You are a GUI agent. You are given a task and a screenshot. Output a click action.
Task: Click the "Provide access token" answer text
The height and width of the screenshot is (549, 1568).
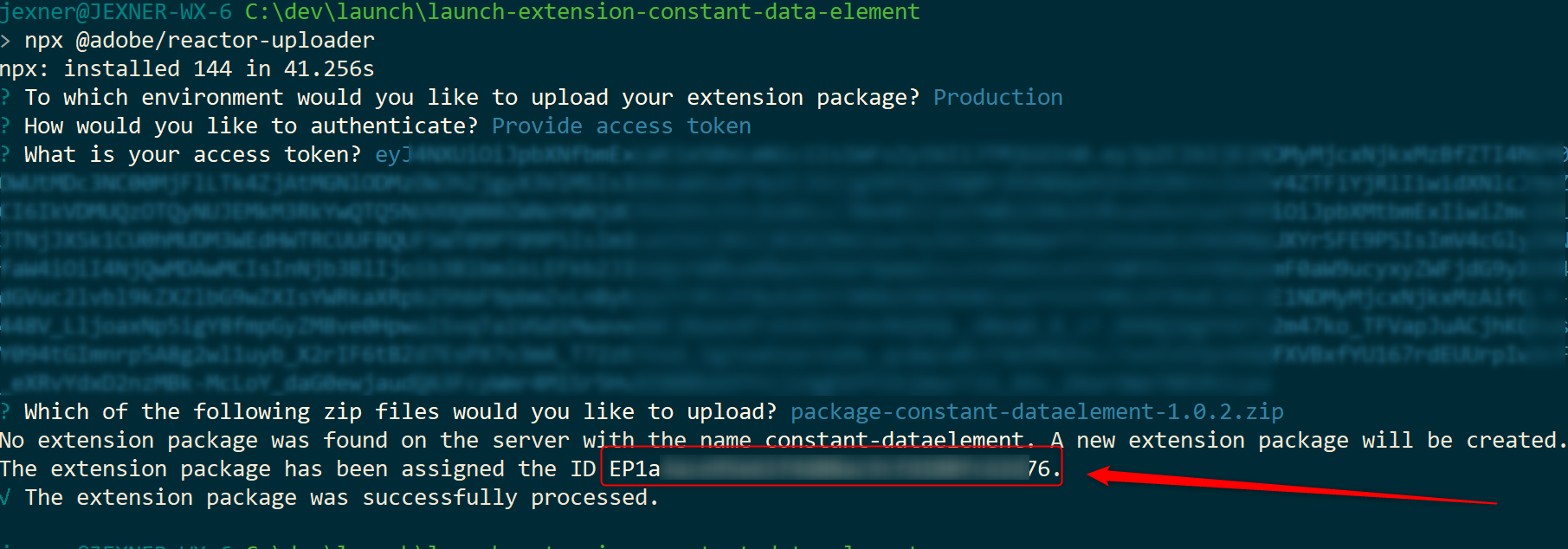tap(621, 126)
